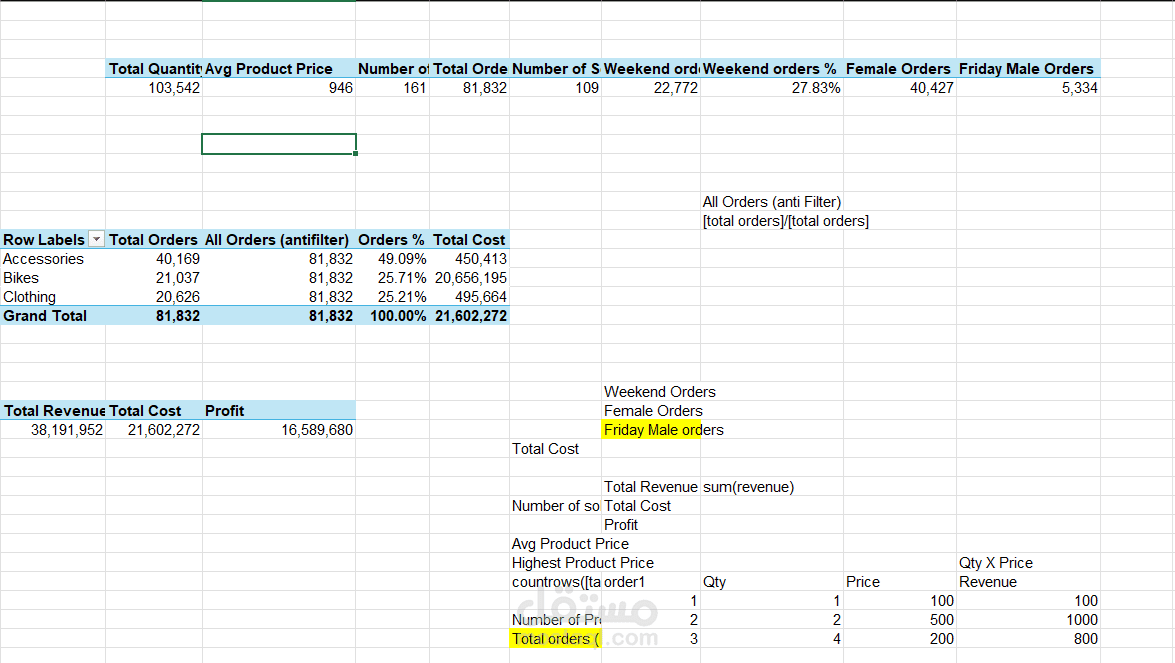1175x663 pixels.
Task: Select the 161 value cell
Action: pos(392,88)
